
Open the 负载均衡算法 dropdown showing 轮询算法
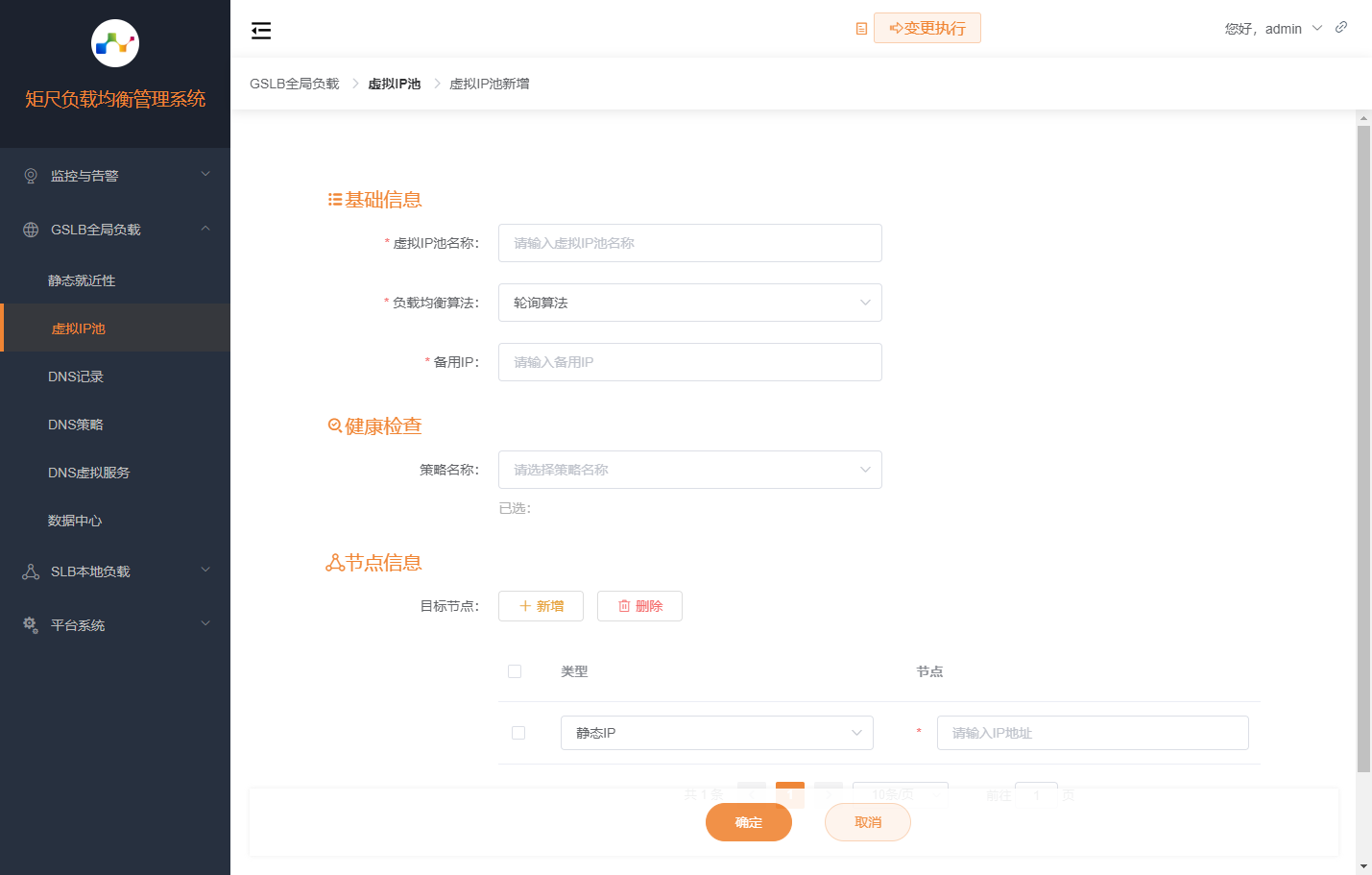click(x=689, y=303)
